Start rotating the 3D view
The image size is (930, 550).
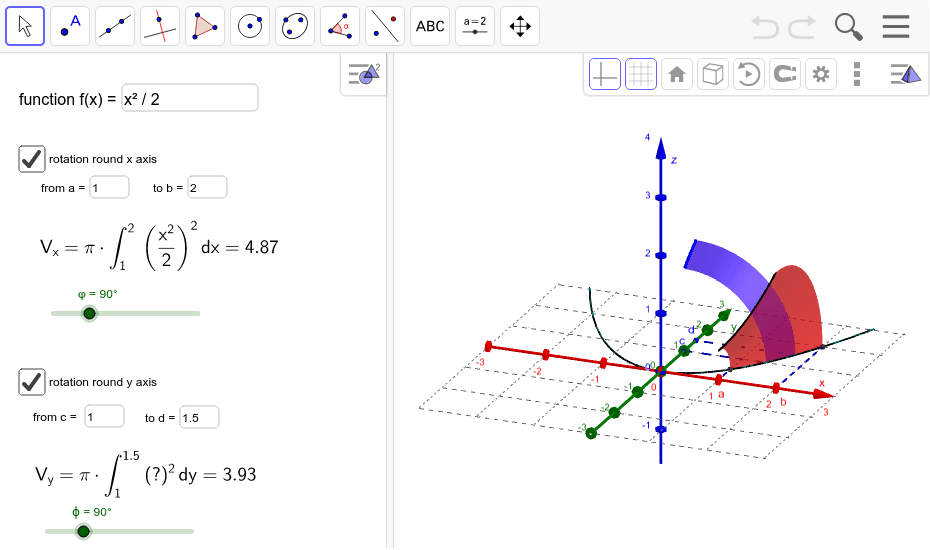(x=749, y=74)
